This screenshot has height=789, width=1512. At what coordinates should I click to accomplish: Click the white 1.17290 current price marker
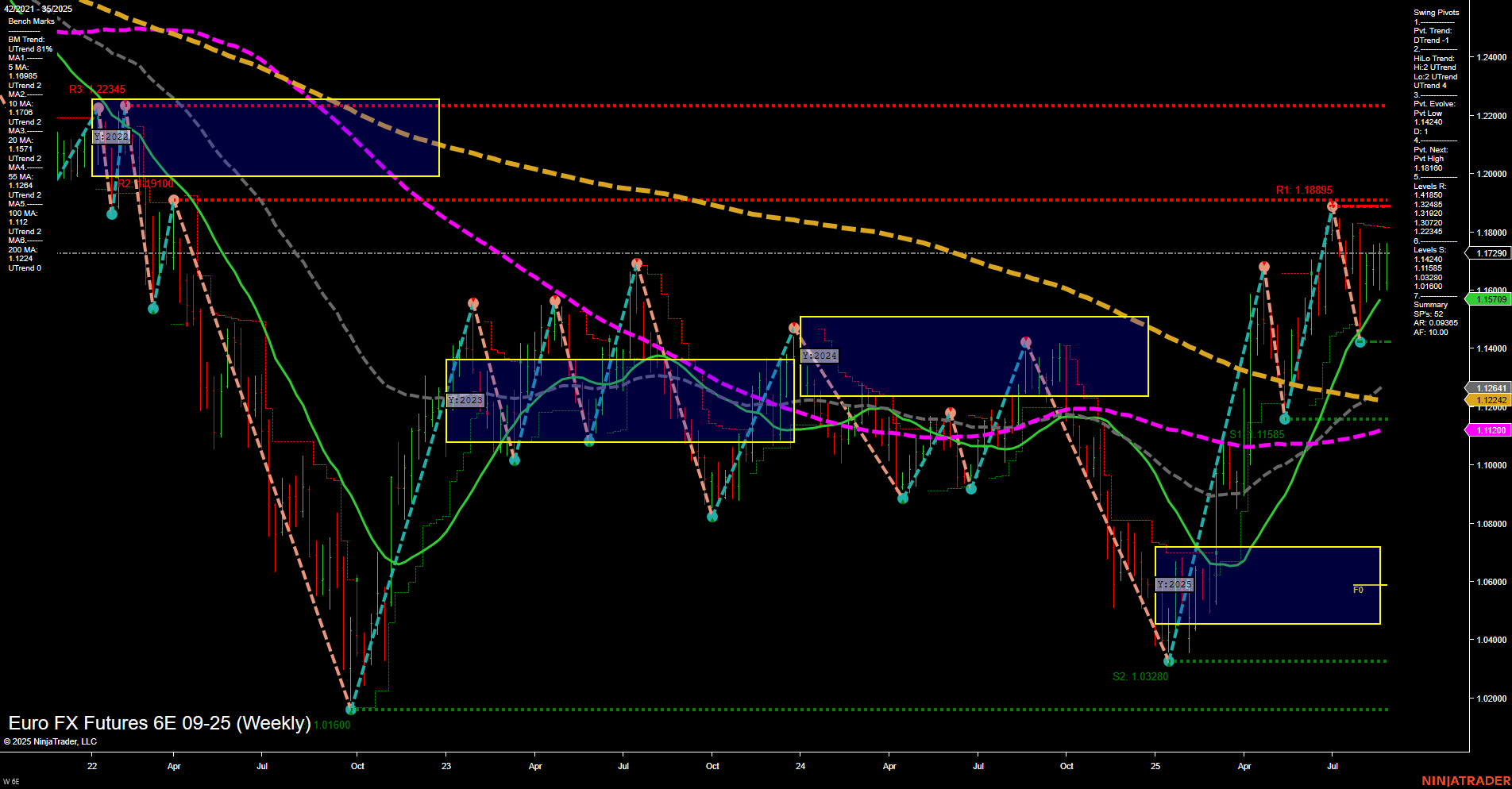tap(1490, 253)
